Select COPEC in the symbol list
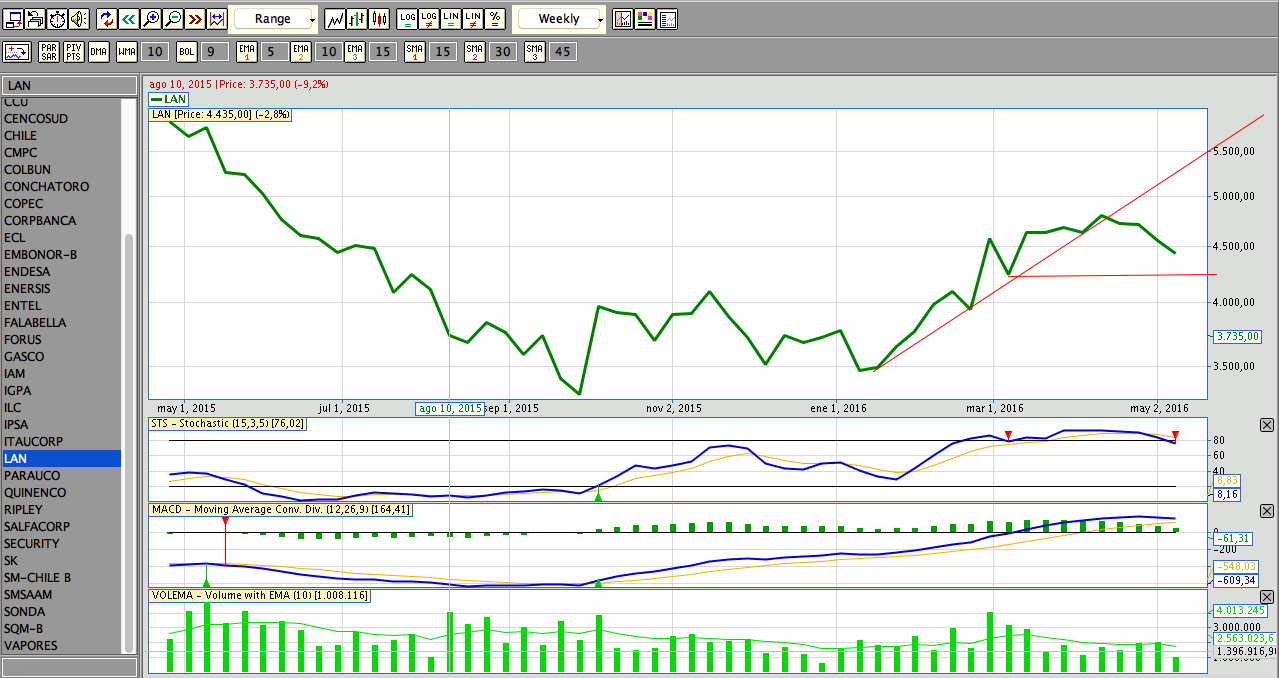The width and height of the screenshot is (1279, 678). 24,204
